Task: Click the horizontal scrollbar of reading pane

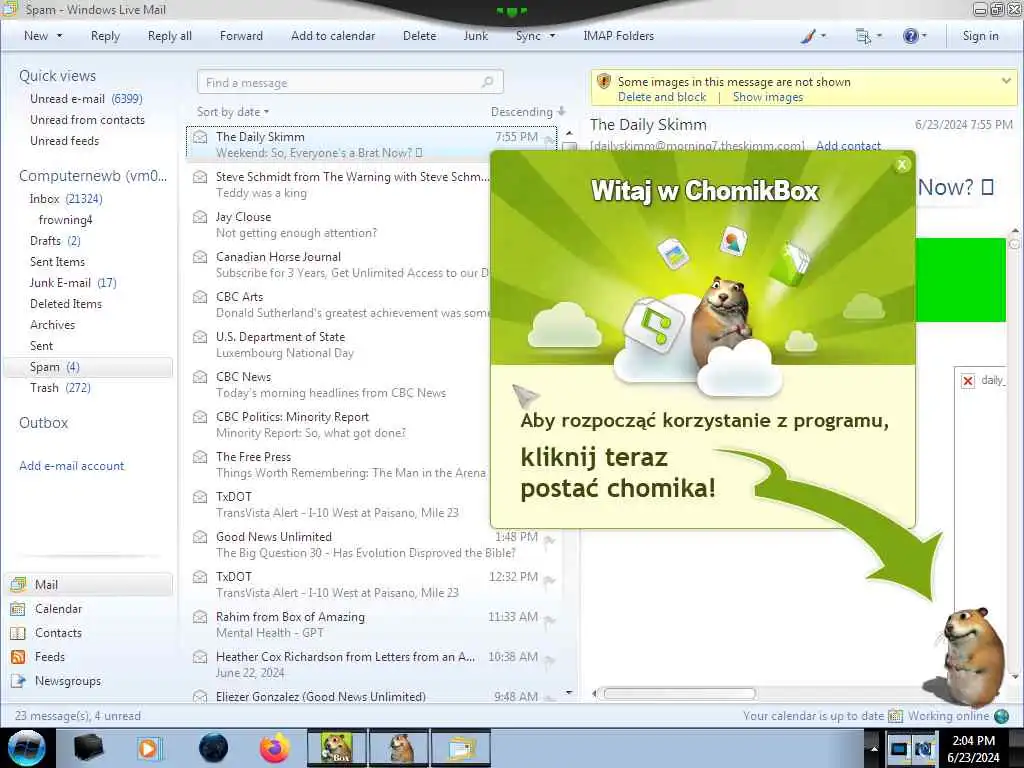Action: pos(679,694)
